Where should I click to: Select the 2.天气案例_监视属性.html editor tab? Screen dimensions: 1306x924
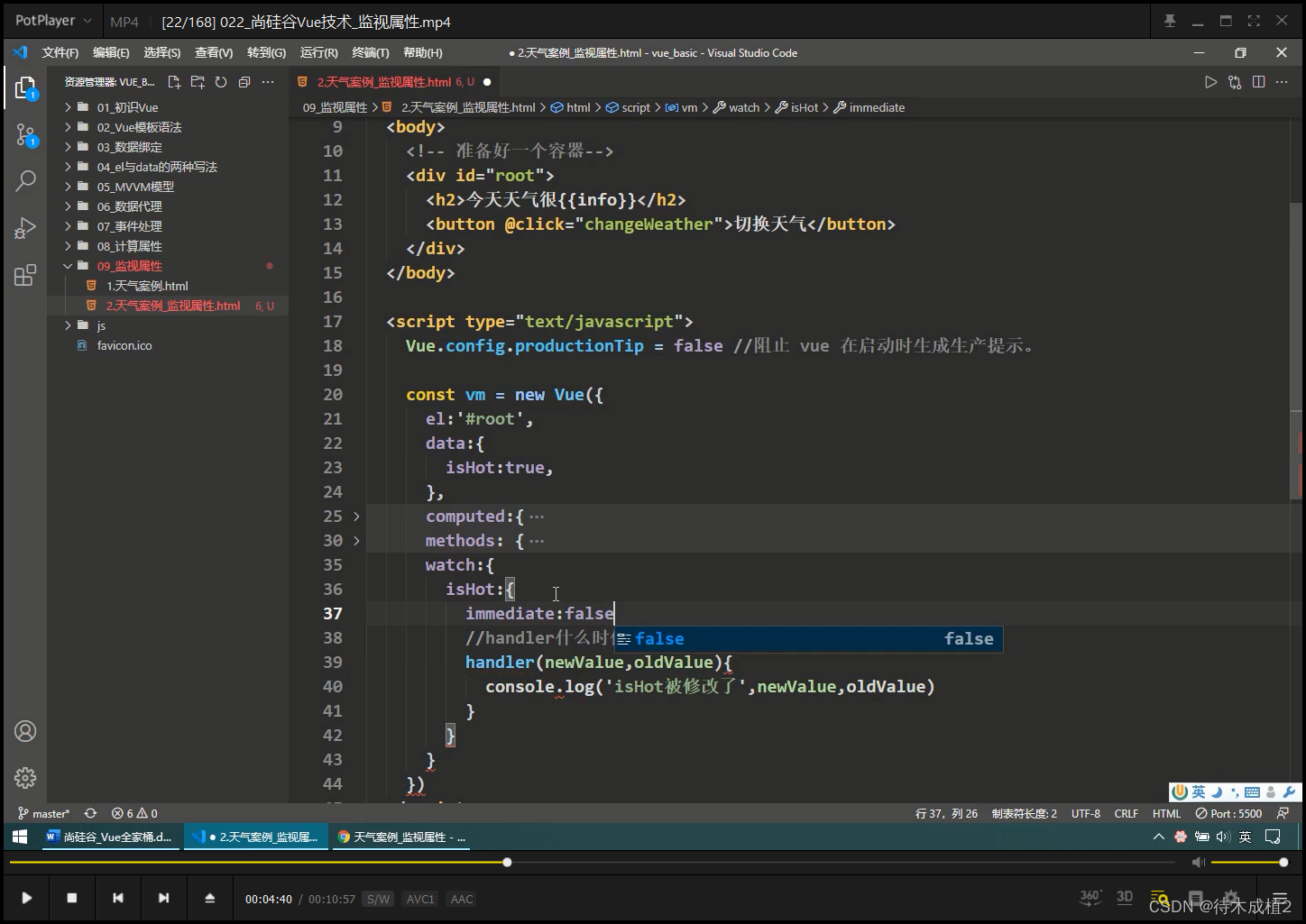[394, 82]
